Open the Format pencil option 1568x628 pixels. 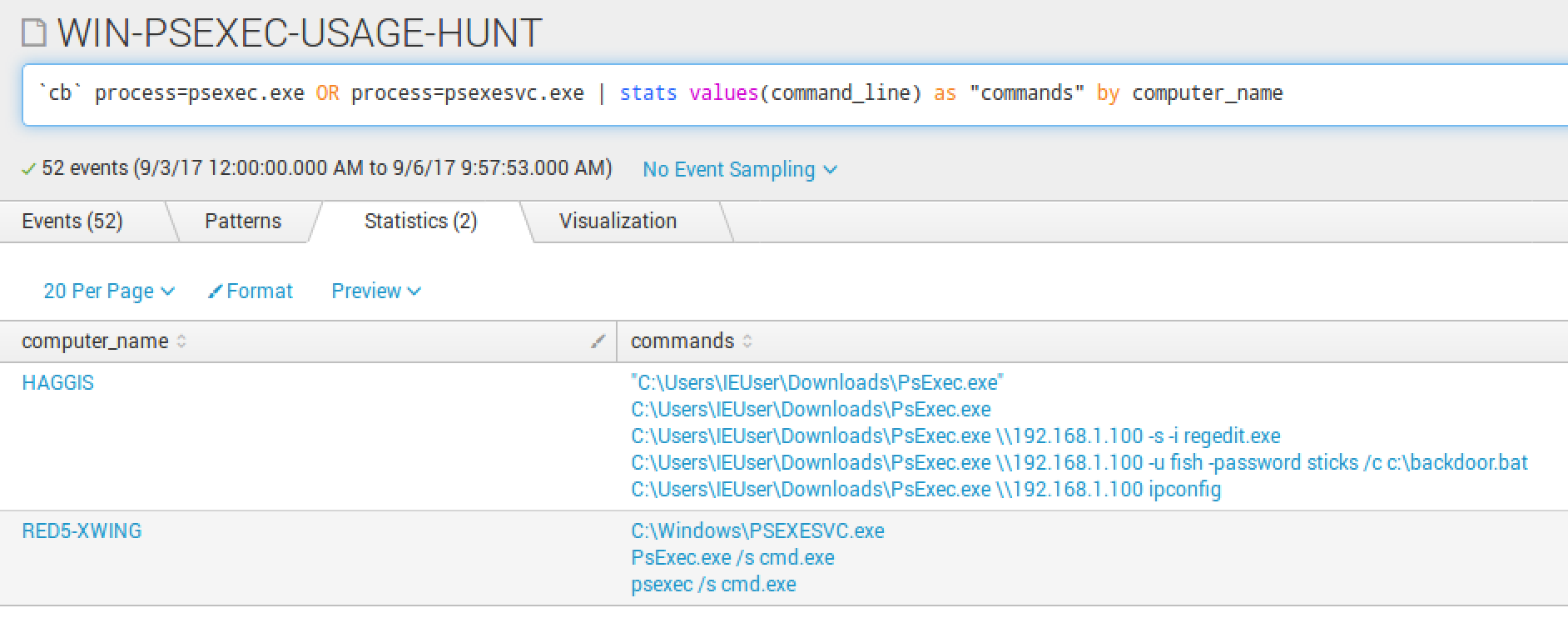[251, 291]
